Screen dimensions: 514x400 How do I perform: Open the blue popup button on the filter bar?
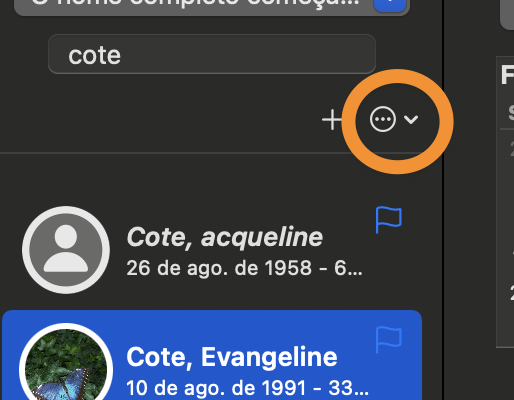390,5
